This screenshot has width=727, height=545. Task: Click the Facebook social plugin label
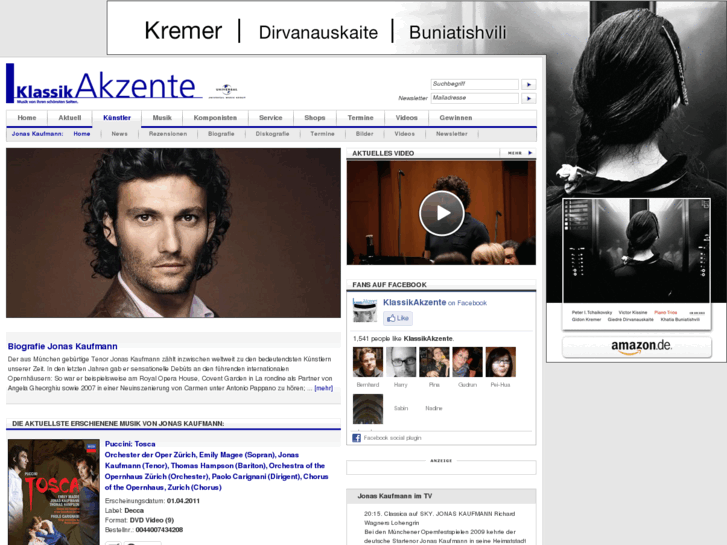(392, 438)
